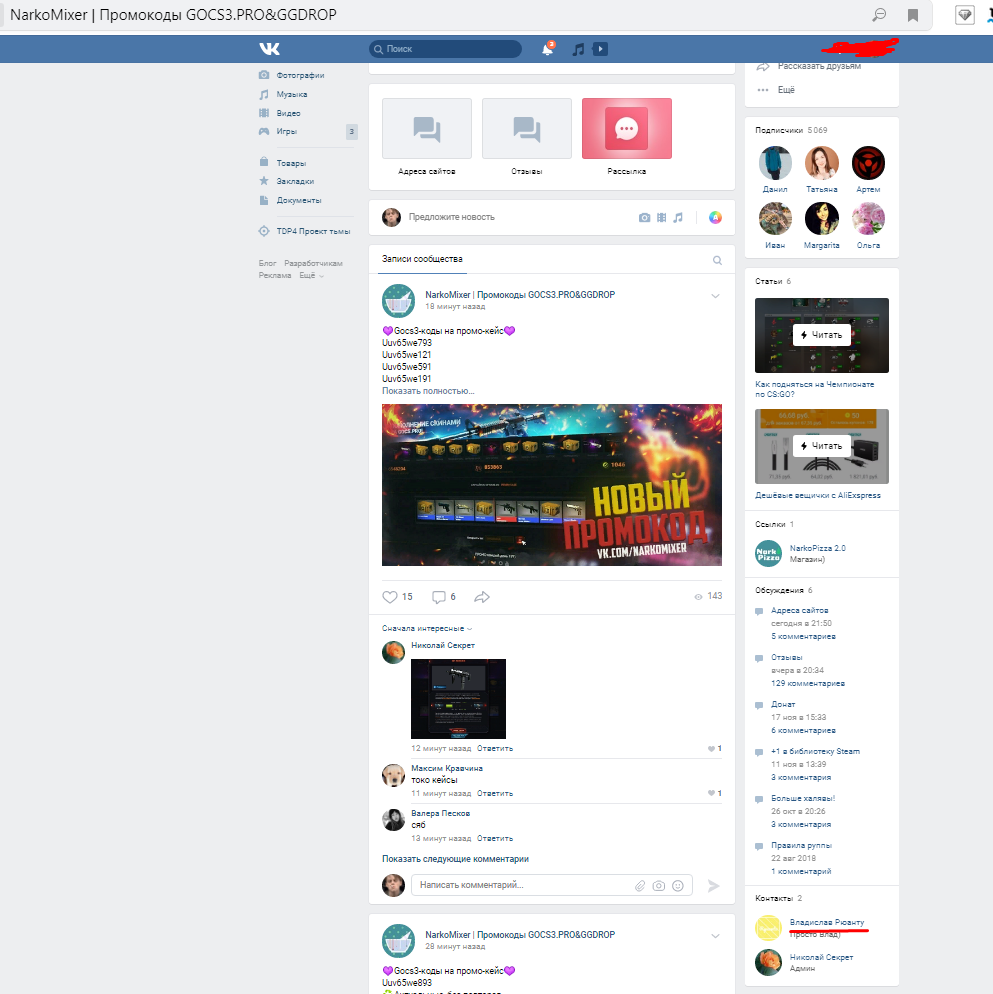
Task: Expand post options chevron of first post
Action: click(715, 296)
